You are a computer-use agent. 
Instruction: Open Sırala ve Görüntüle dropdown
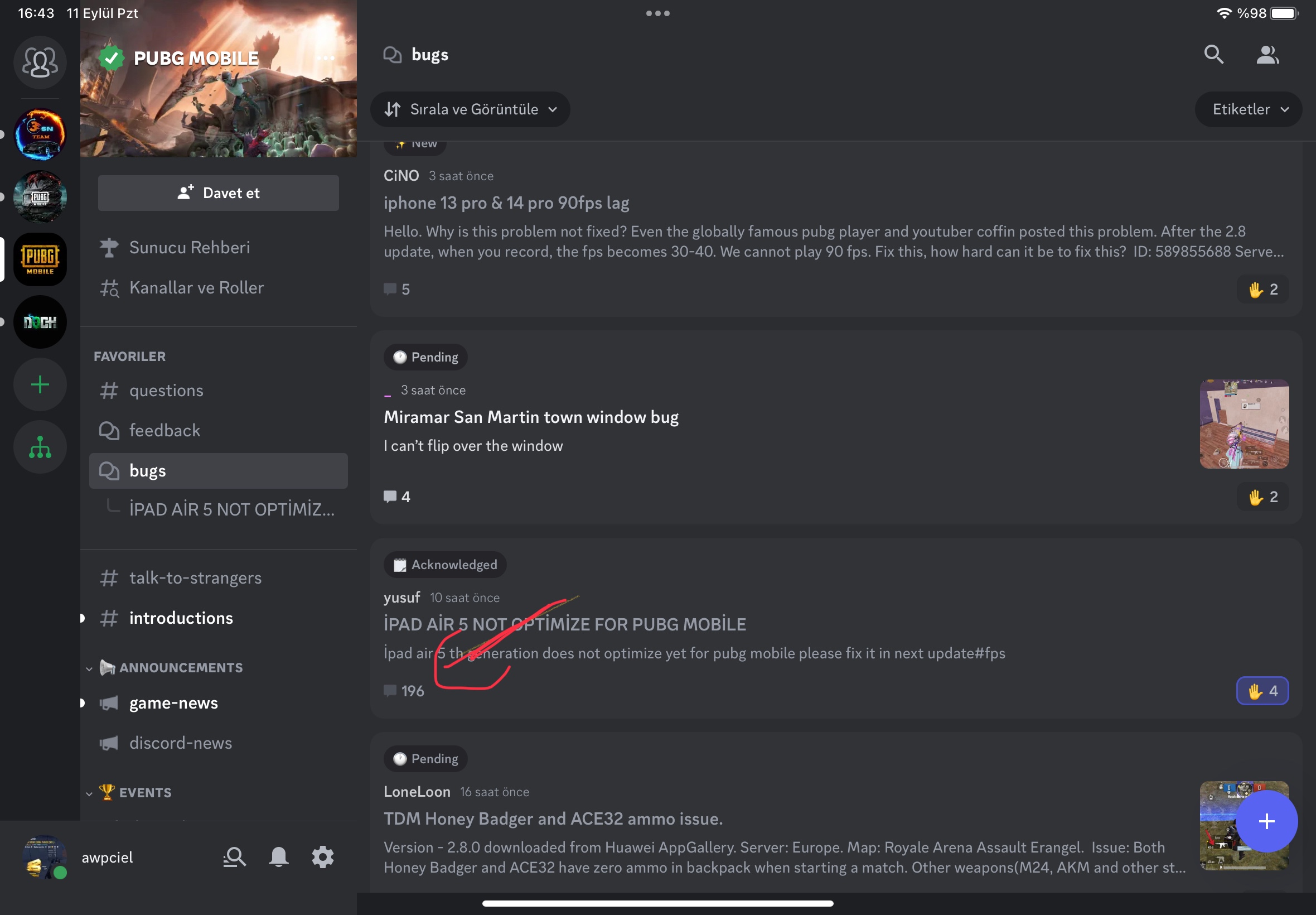[x=470, y=109]
